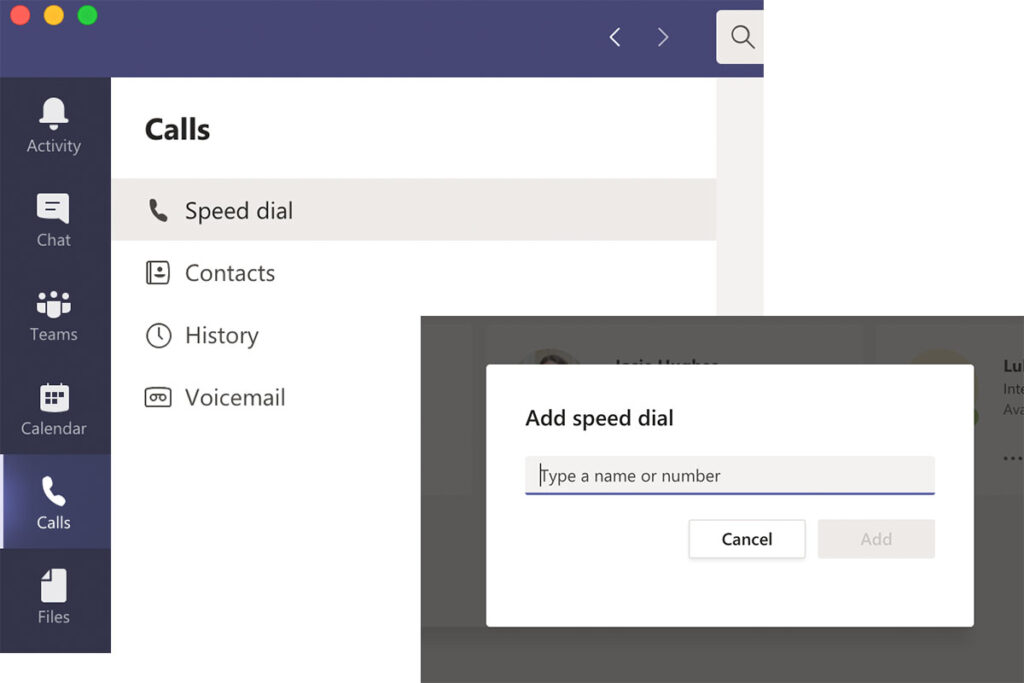1024x683 pixels.
Task: Open the contact card's more options ellipsis
Action: tap(1011, 458)
